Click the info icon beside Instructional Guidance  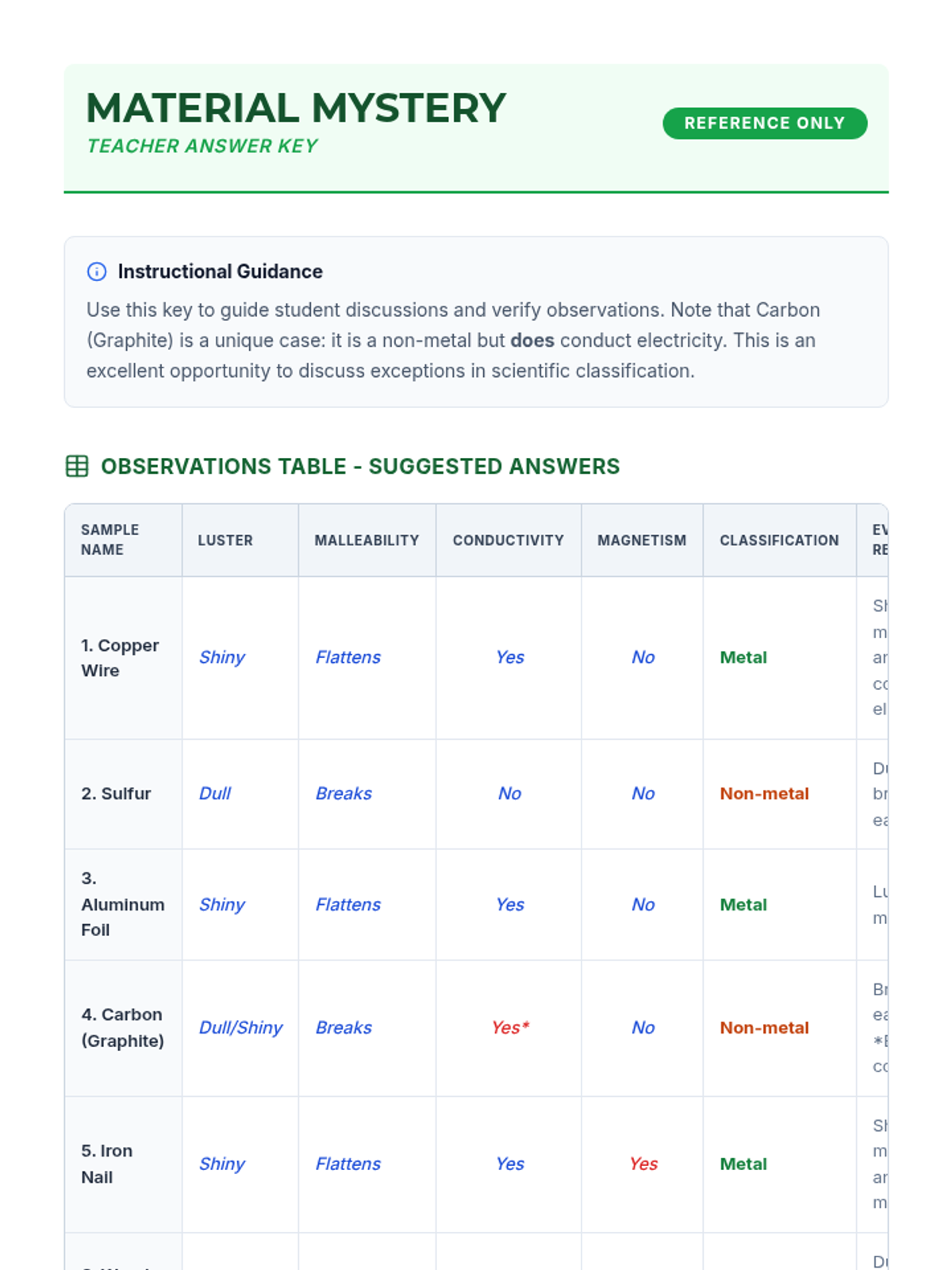pyautogui.click(x=97, y=271)
